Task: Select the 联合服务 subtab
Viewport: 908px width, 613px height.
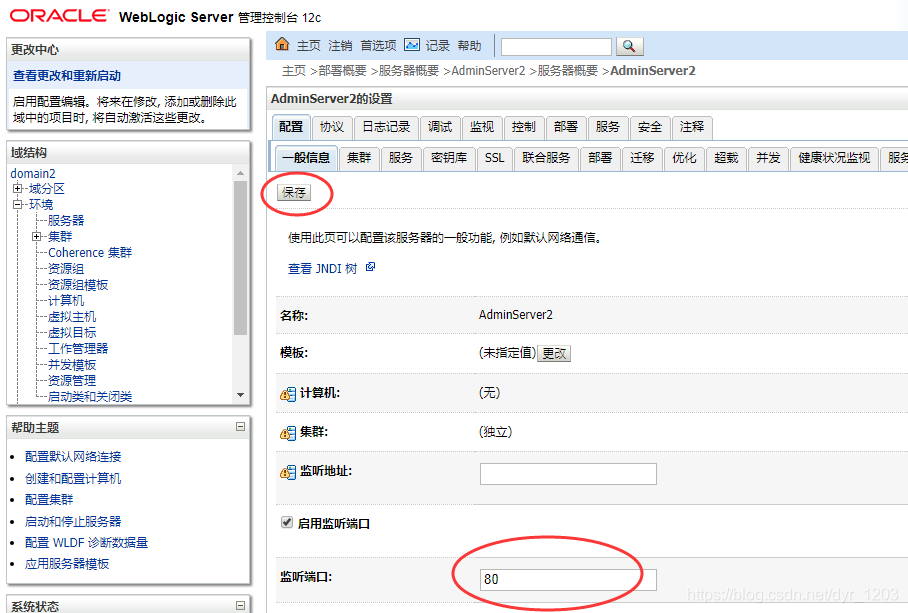Action: (x=547, y=158)
